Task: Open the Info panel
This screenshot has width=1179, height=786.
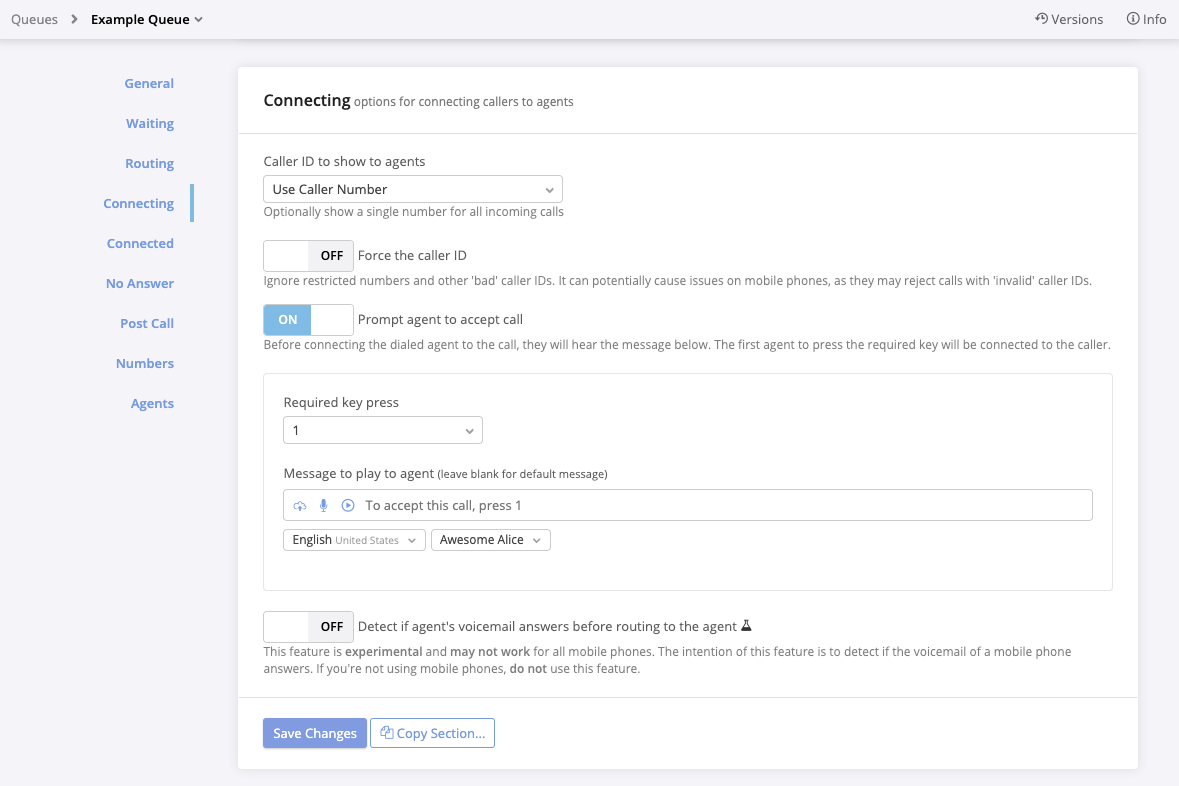Action: click(x=1146, y=19)
